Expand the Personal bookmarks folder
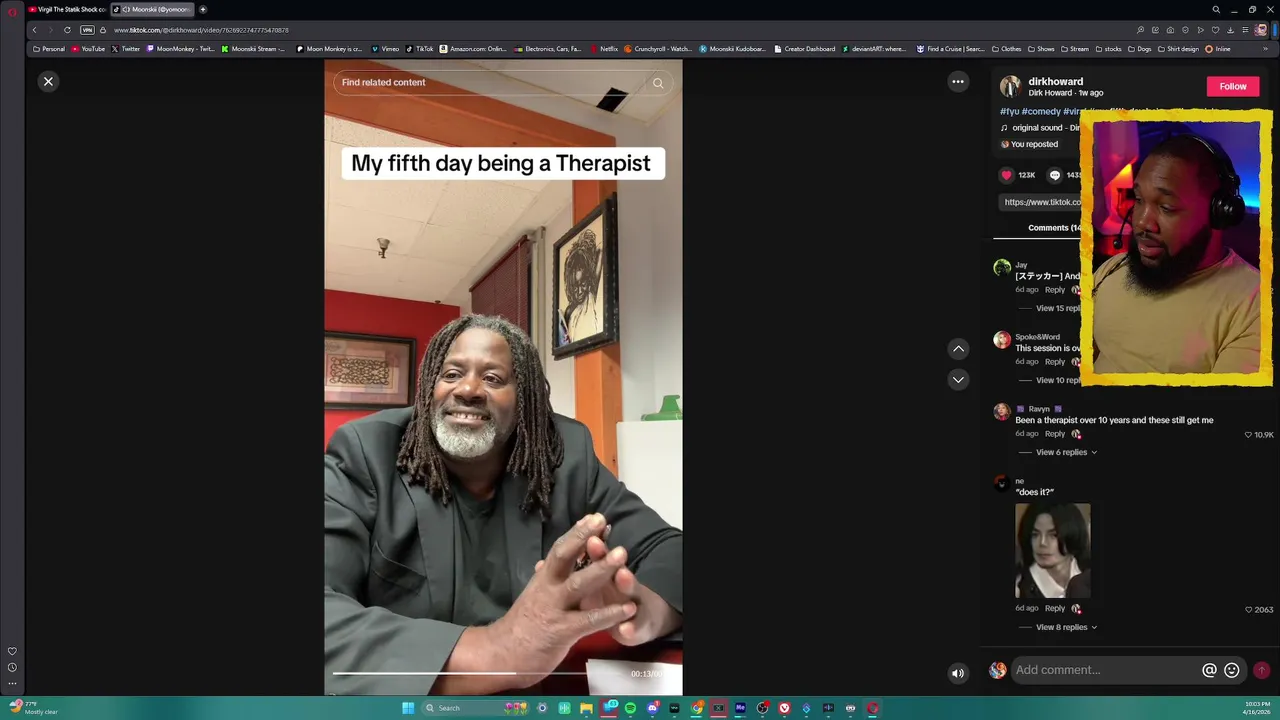 (x=49, y=49)
